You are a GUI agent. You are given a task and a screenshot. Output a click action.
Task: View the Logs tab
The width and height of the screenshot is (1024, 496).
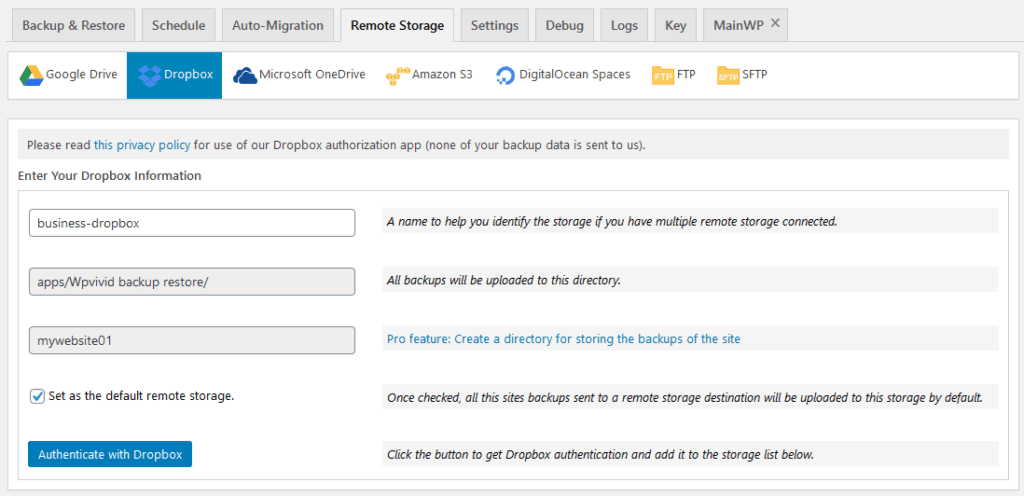[x=624, y=25]
